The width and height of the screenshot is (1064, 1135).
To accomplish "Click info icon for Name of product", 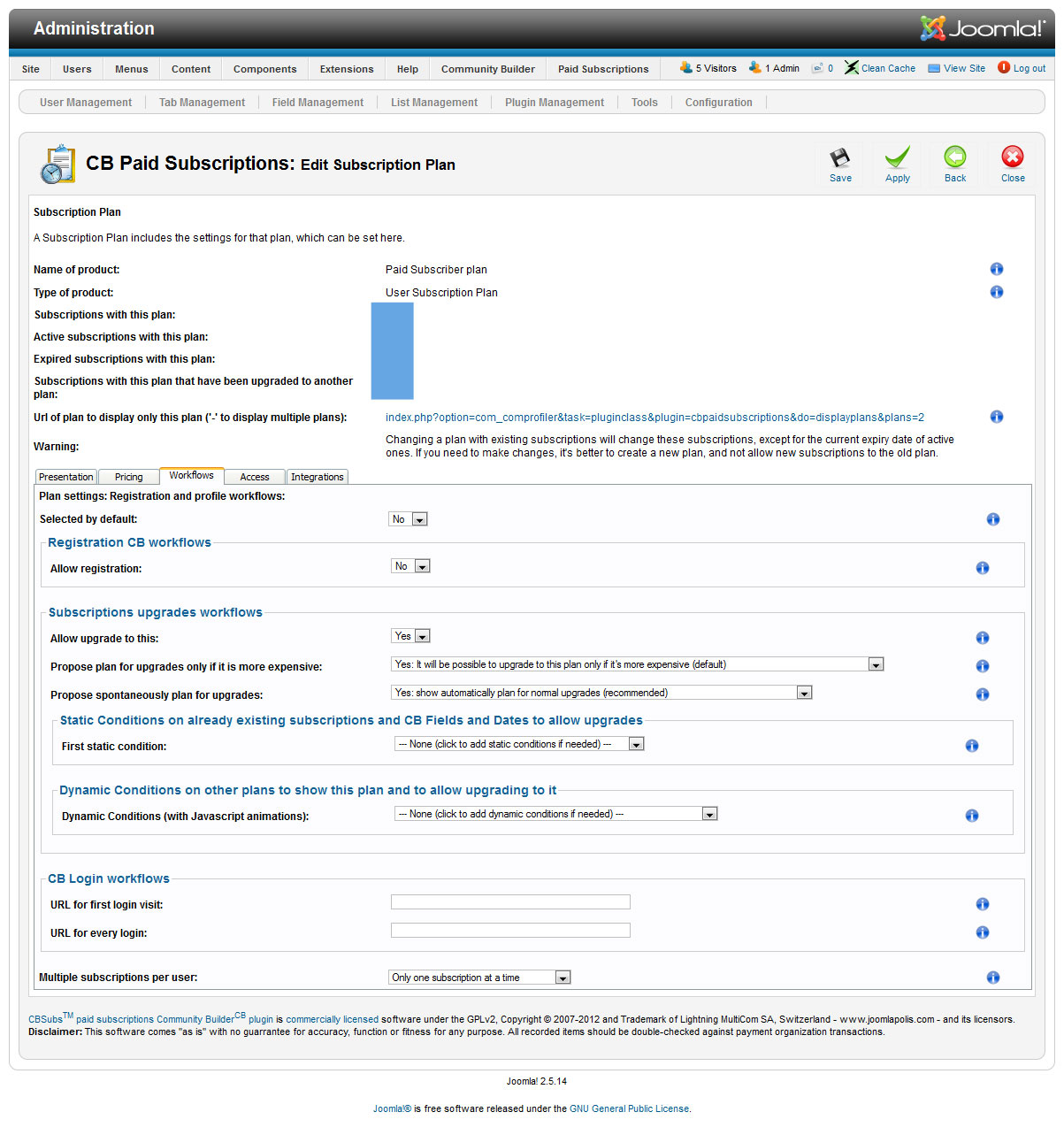I will point(997,269).
